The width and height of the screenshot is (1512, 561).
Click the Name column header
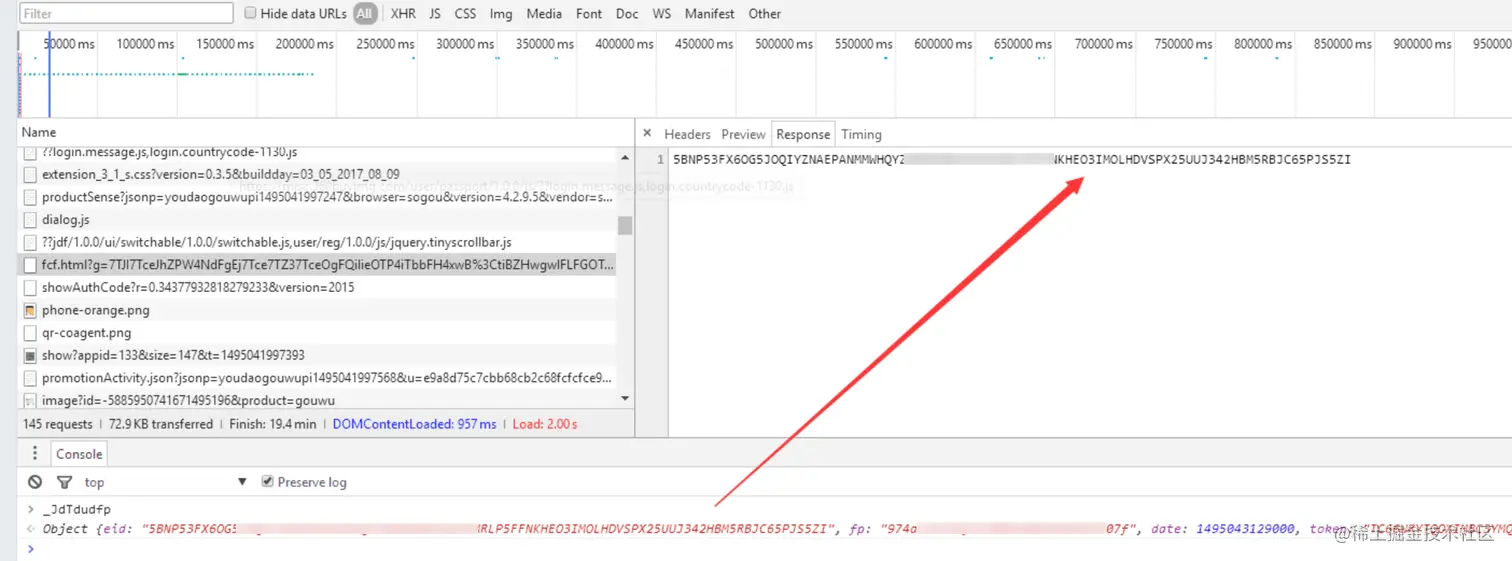[x=39, y=132]
